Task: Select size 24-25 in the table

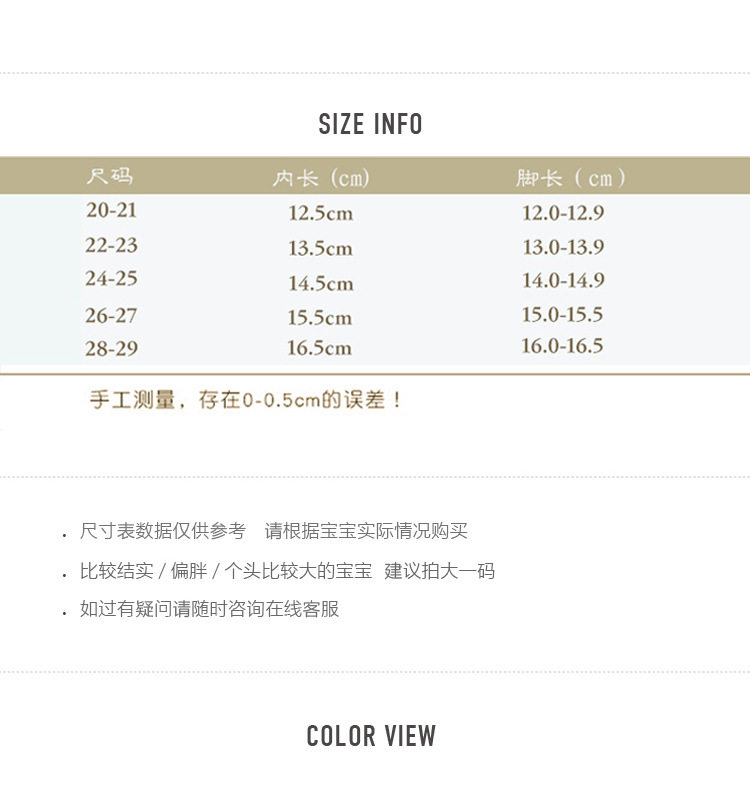Action: [111, 279]
